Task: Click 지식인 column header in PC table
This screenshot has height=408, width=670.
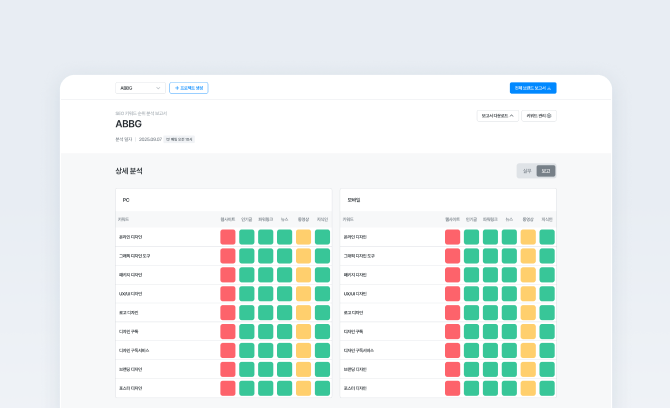Action: click(322, 220)
